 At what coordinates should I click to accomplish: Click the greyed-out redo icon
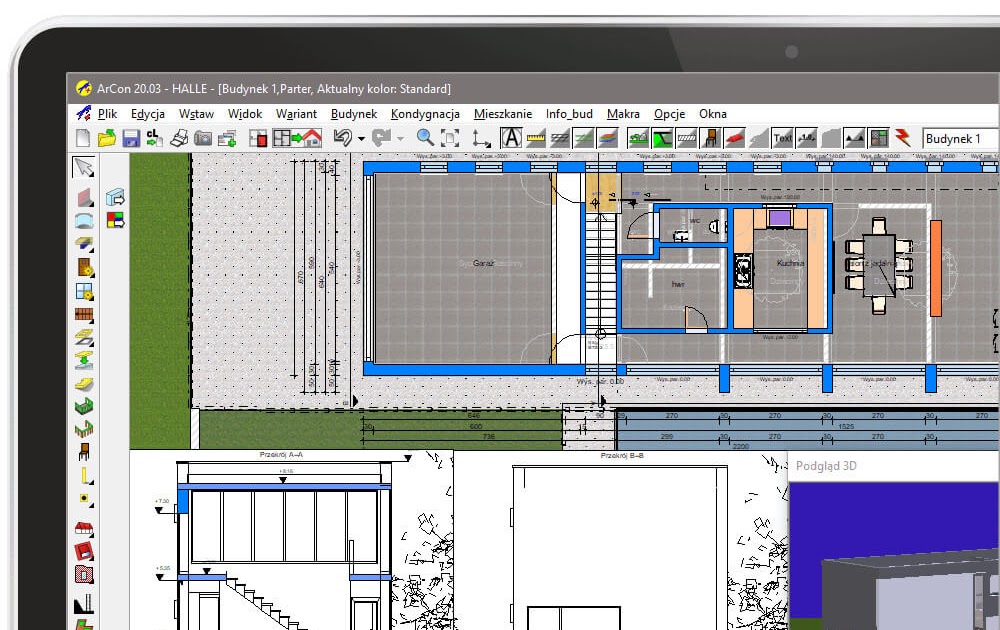point(381,138)
